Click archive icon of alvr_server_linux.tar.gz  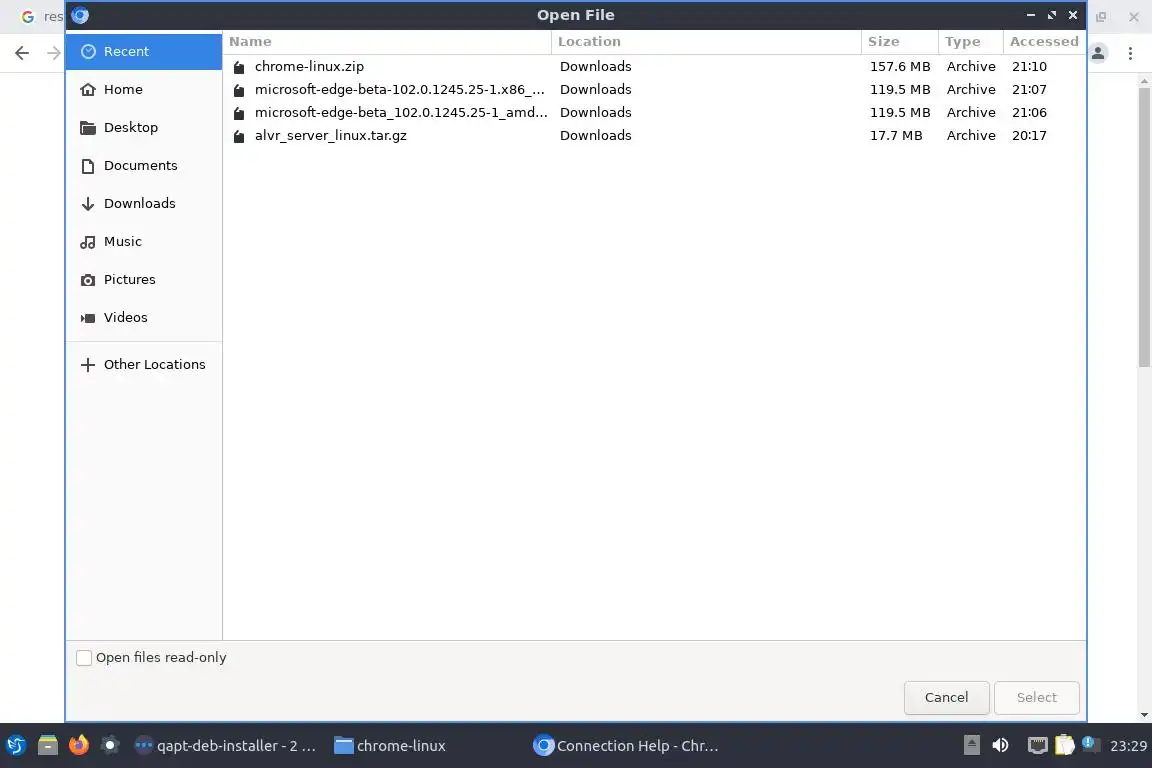239,137
